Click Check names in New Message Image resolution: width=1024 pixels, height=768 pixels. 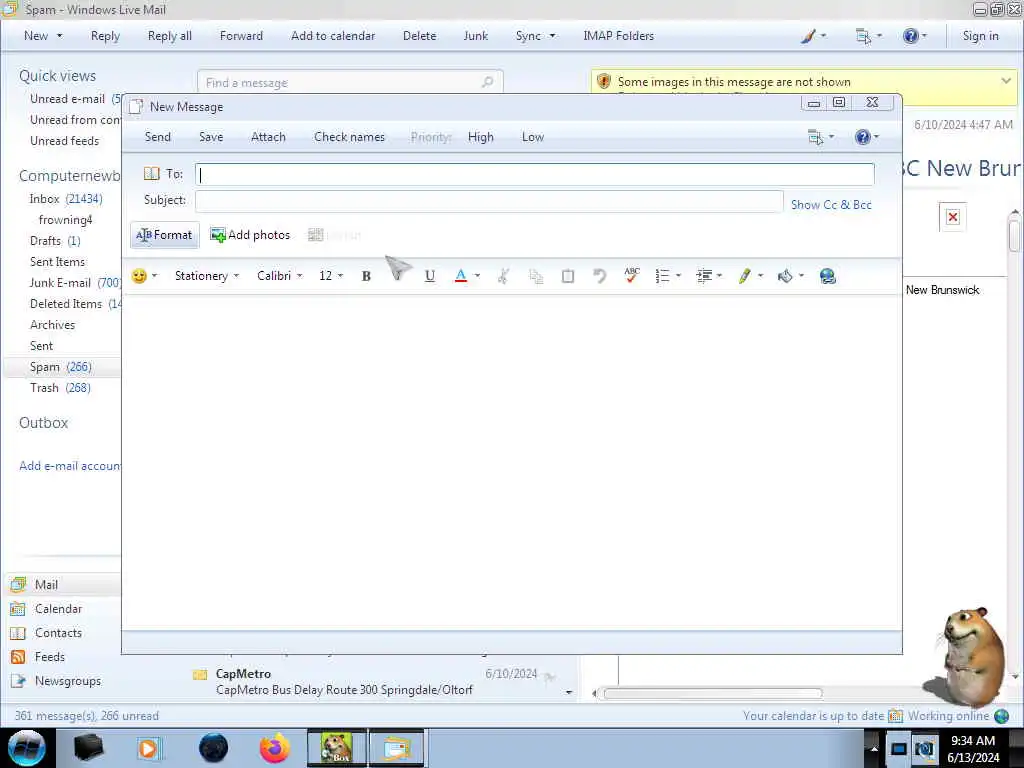349,137
